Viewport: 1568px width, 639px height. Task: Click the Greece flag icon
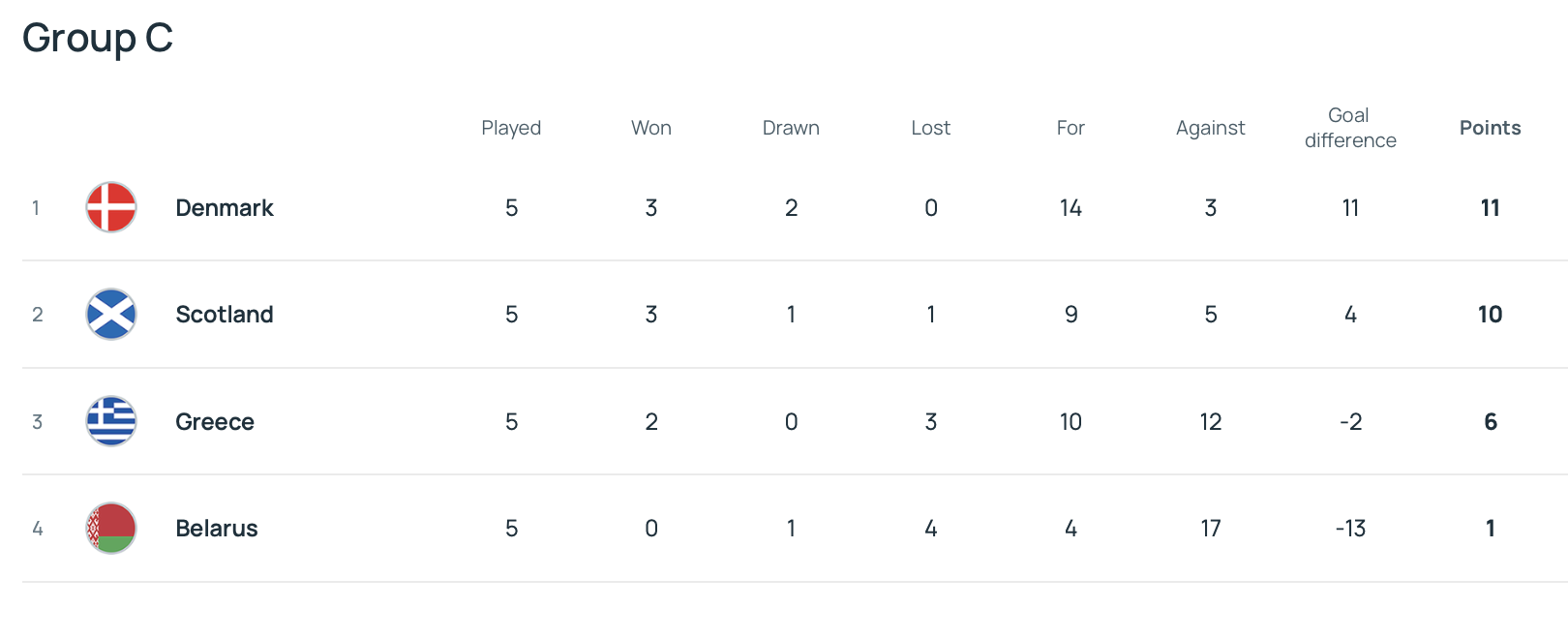click(x=111, y=421)
